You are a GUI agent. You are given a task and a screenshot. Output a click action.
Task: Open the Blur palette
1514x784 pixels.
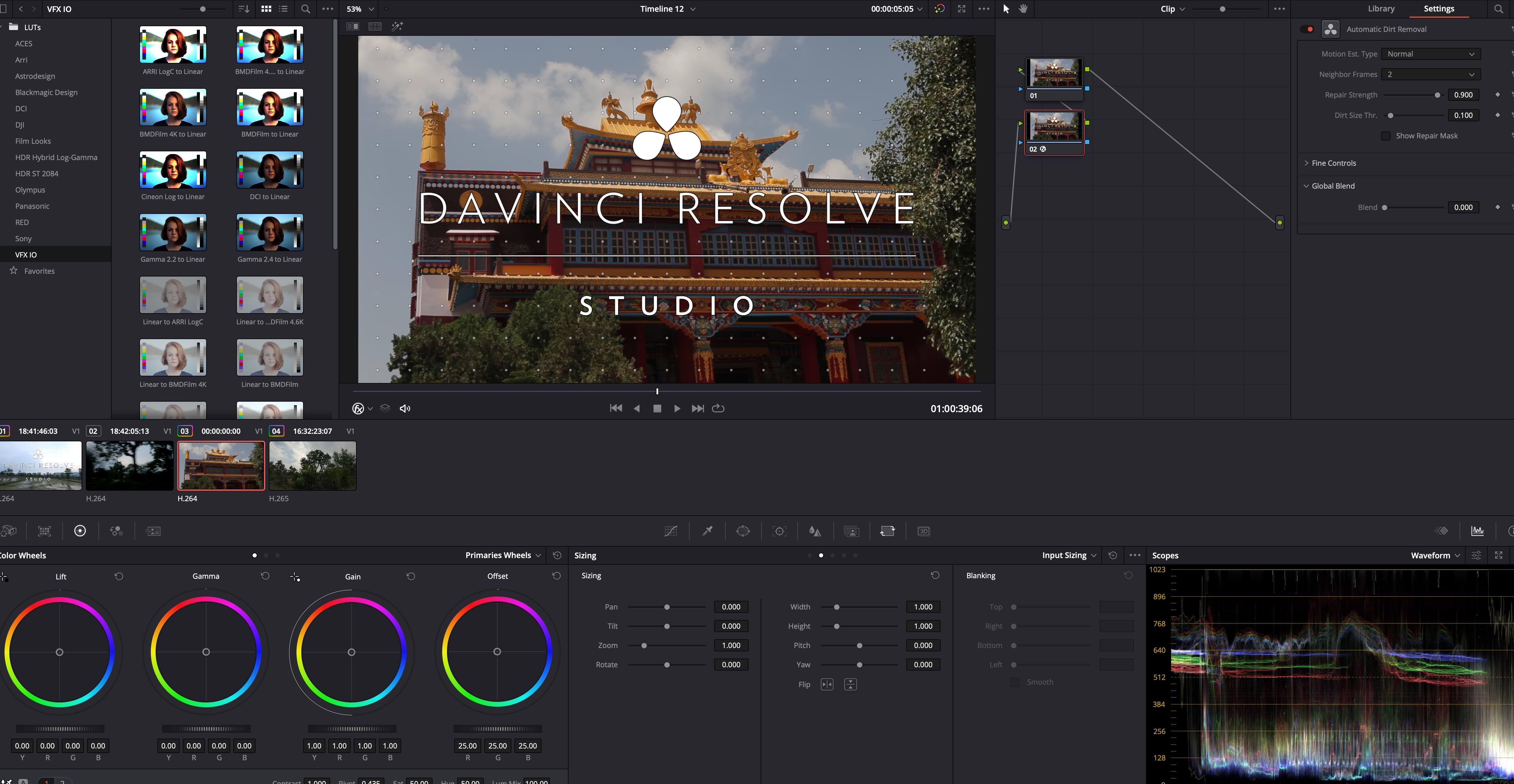pos(814,531)
